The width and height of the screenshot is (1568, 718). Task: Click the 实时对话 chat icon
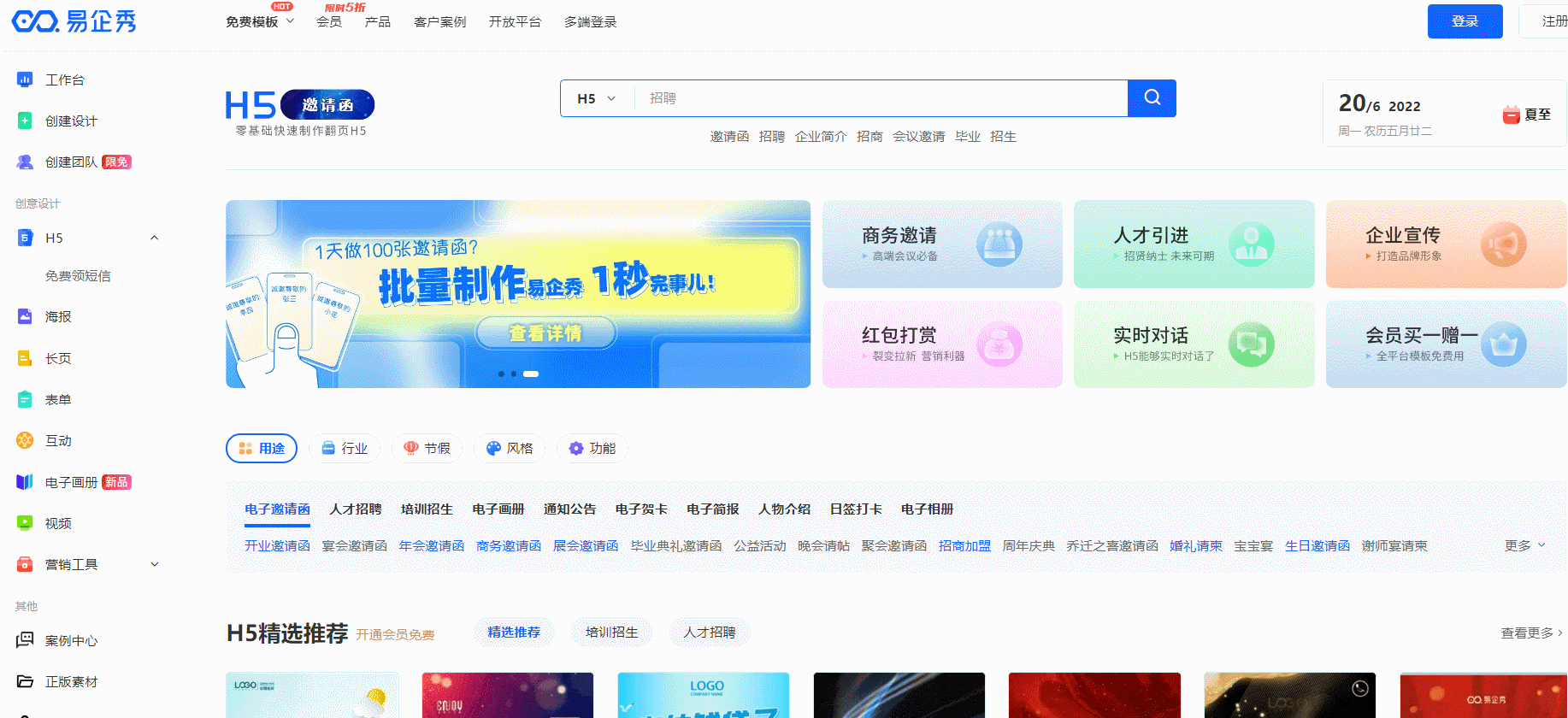[x=1251, y=344]
